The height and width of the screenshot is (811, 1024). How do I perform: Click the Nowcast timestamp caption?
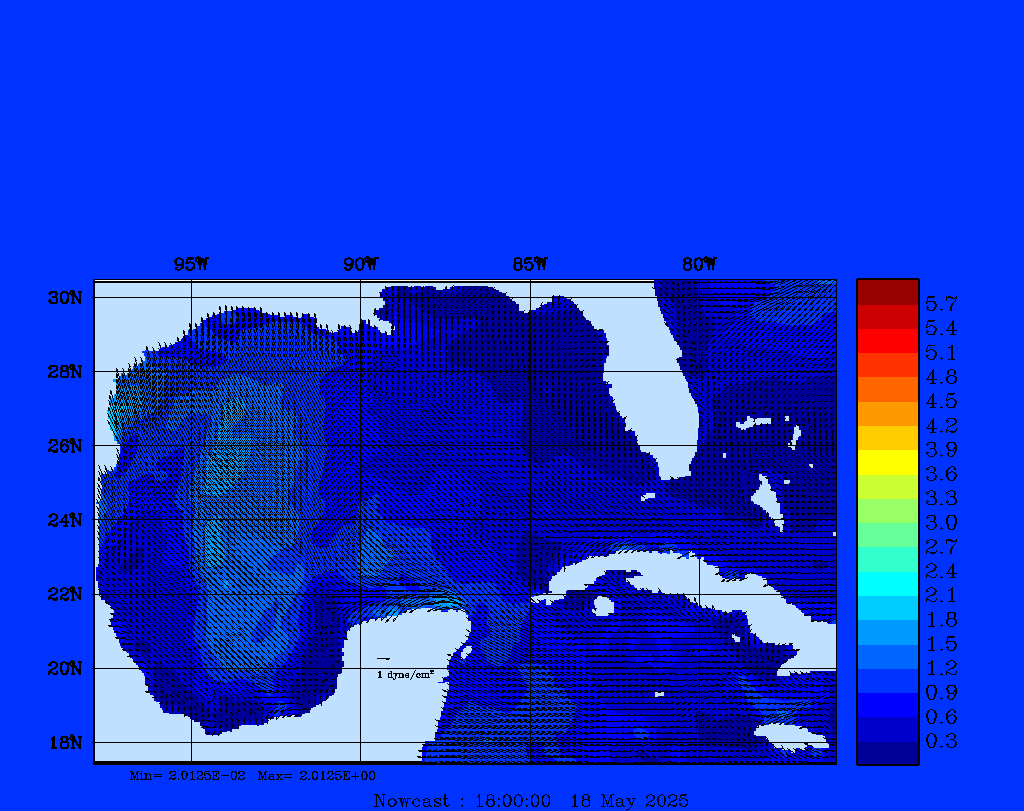point(530,800)
